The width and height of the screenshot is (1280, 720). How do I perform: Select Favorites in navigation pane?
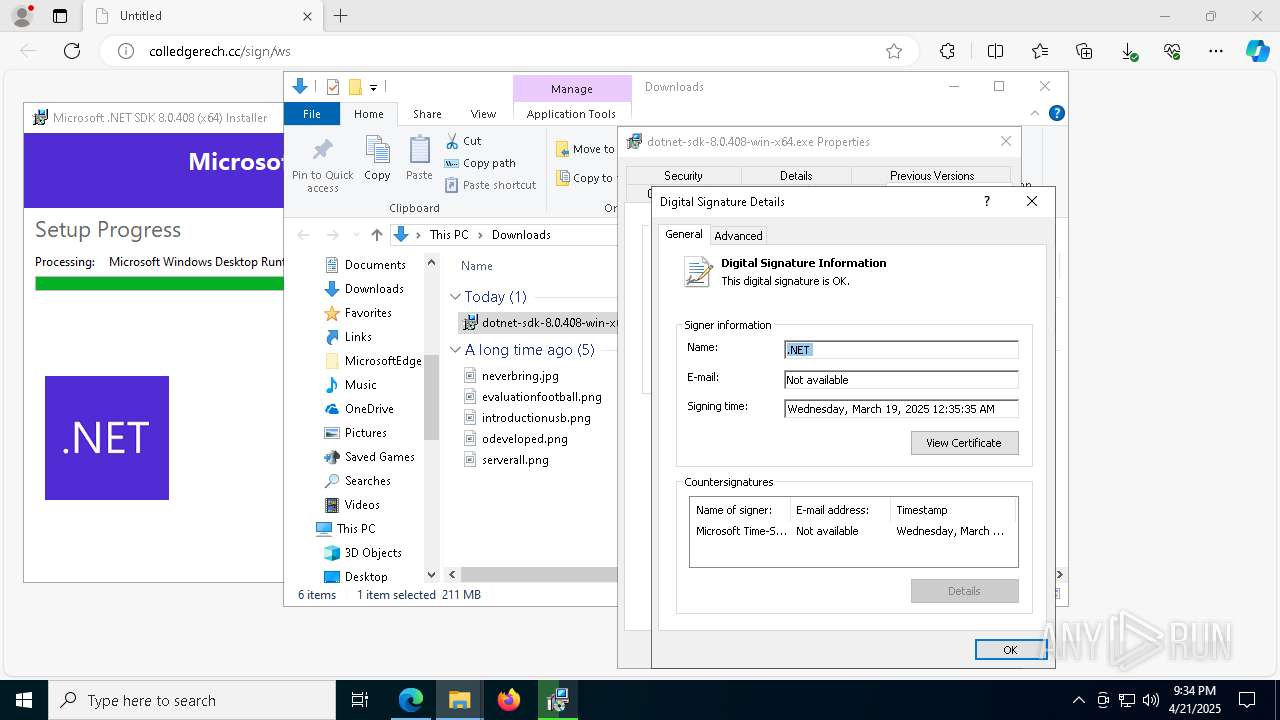point(368,313)
